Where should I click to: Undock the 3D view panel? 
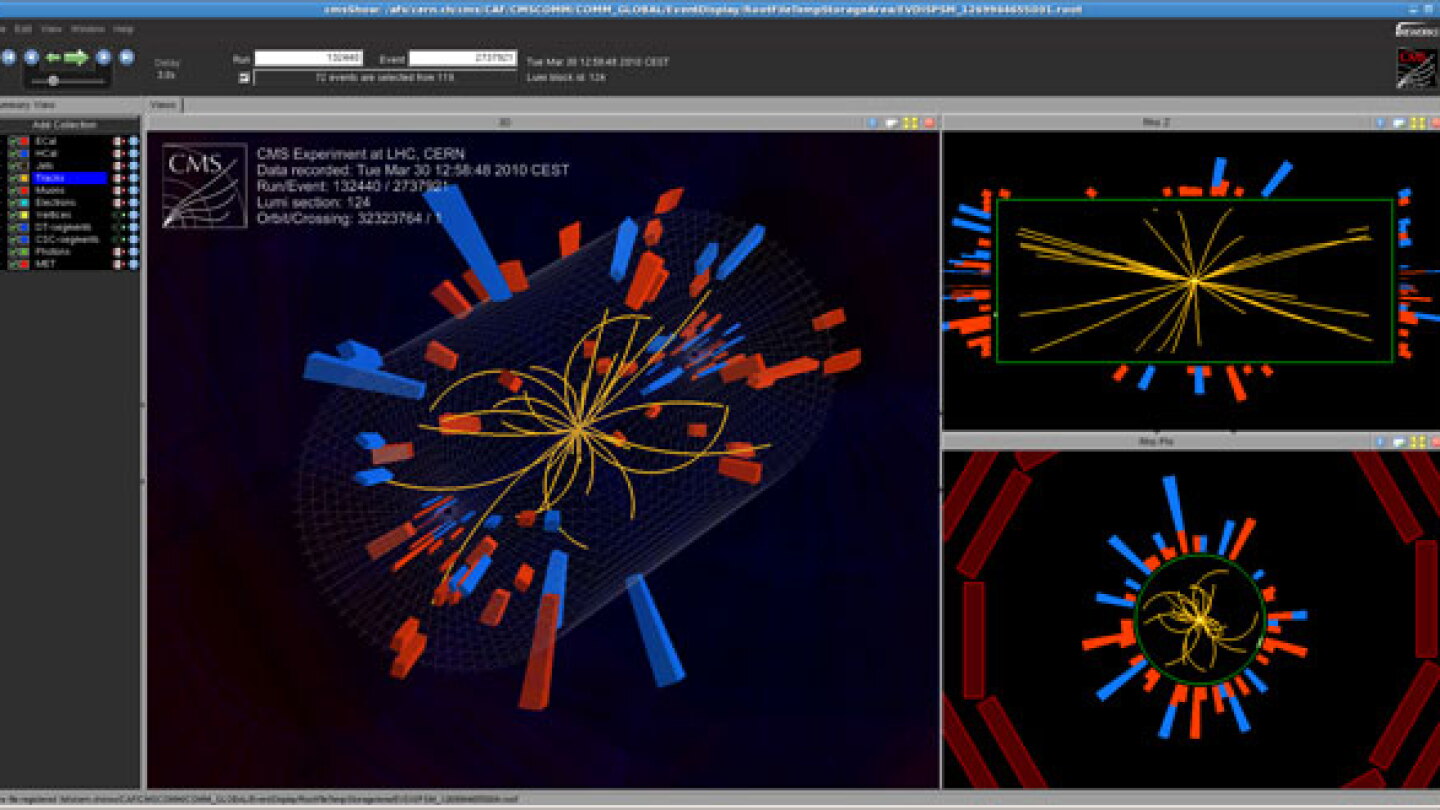890,123
